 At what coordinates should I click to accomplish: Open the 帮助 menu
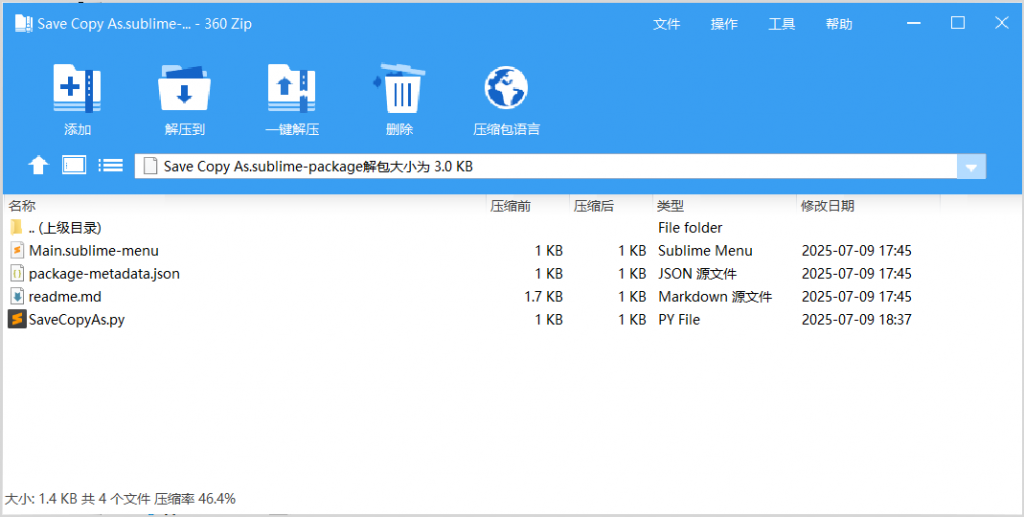[x=839, y=25]
